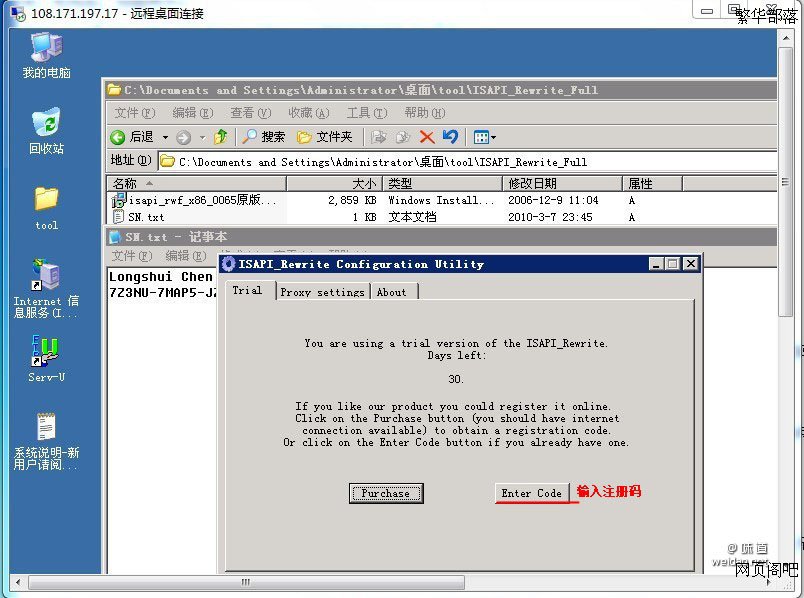Click the ISAPI_Rewrite gear icon in the dialog title bar
This screenshot has width=804, height=598.
pos(229,264)
